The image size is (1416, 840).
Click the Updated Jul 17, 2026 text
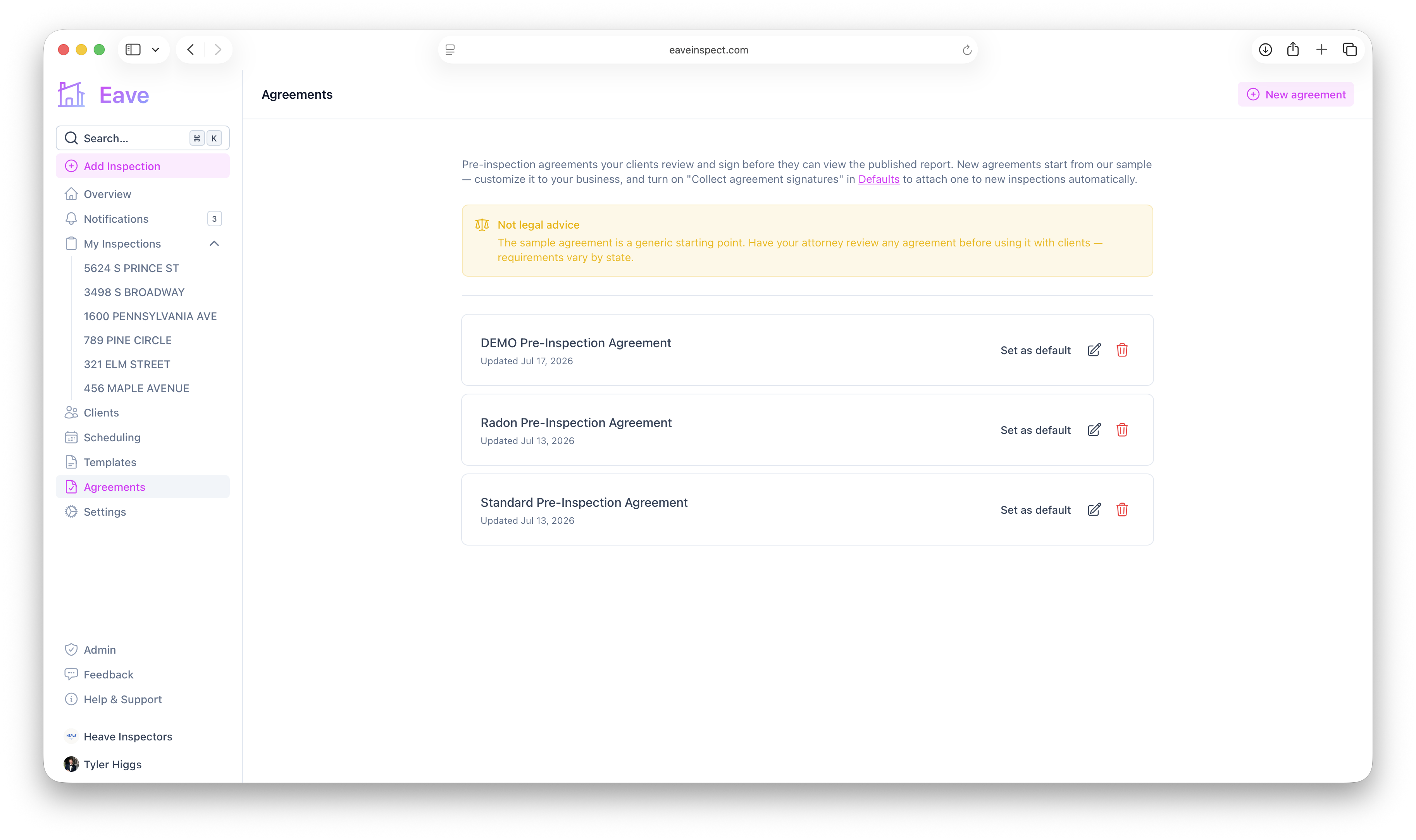526,361
